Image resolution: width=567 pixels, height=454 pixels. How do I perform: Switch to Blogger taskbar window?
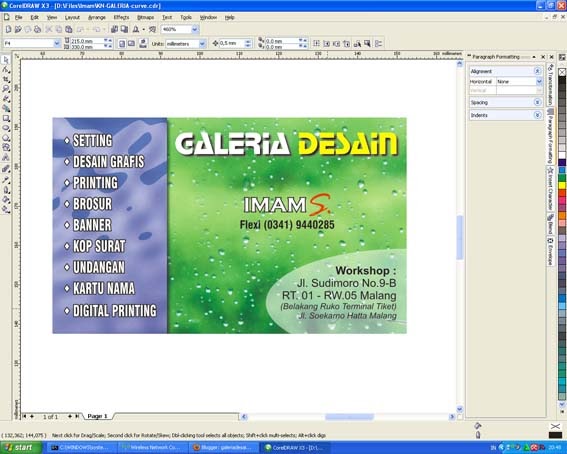(x=225, y=447)
